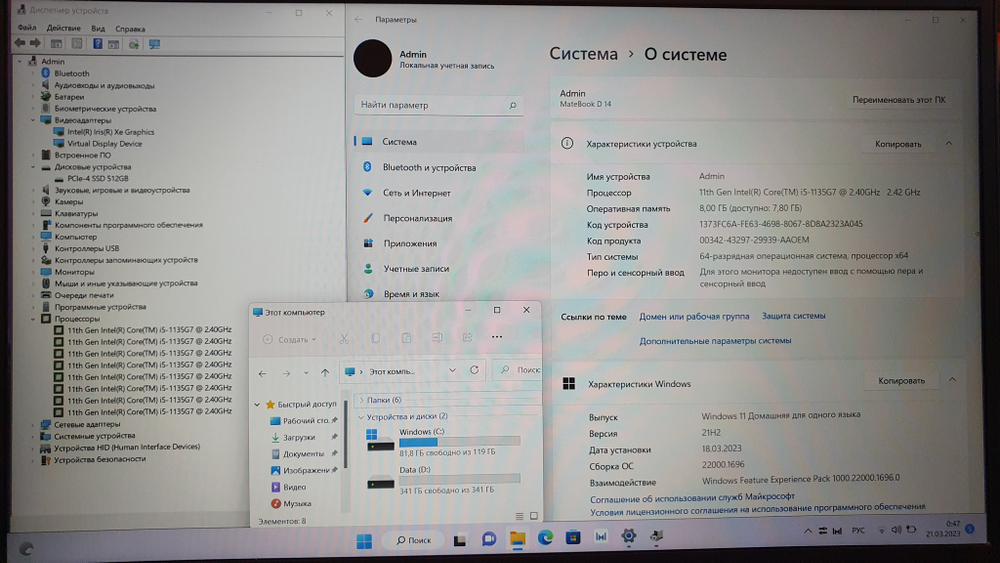
Task: Open File Explorer icon on the taskbar
Action: [517, 539]
